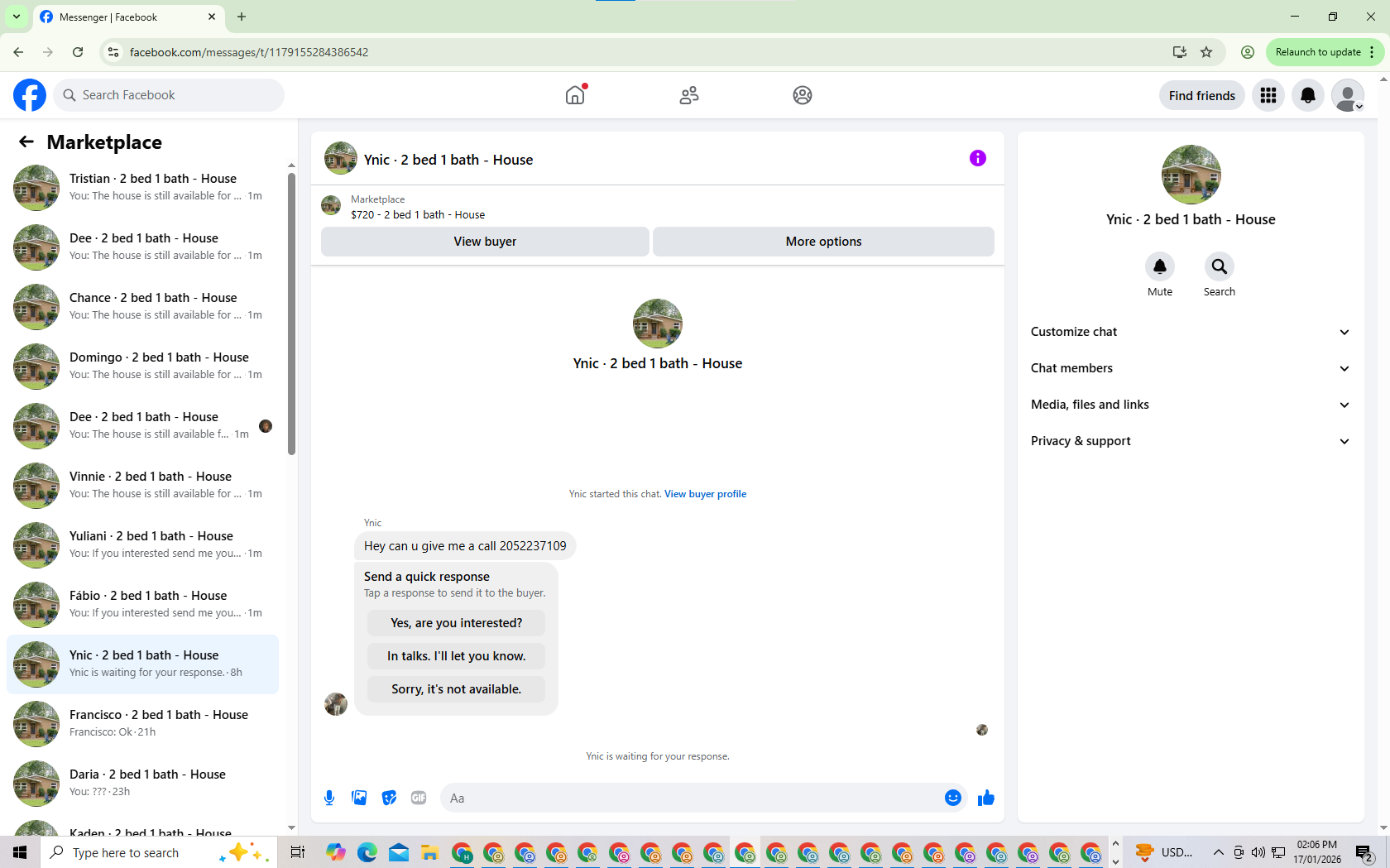The width and height of the screenshot is (1390, 868).
Task: Open Chrome profile icon
Action: pyautogui.click(x=1248, y=52)
